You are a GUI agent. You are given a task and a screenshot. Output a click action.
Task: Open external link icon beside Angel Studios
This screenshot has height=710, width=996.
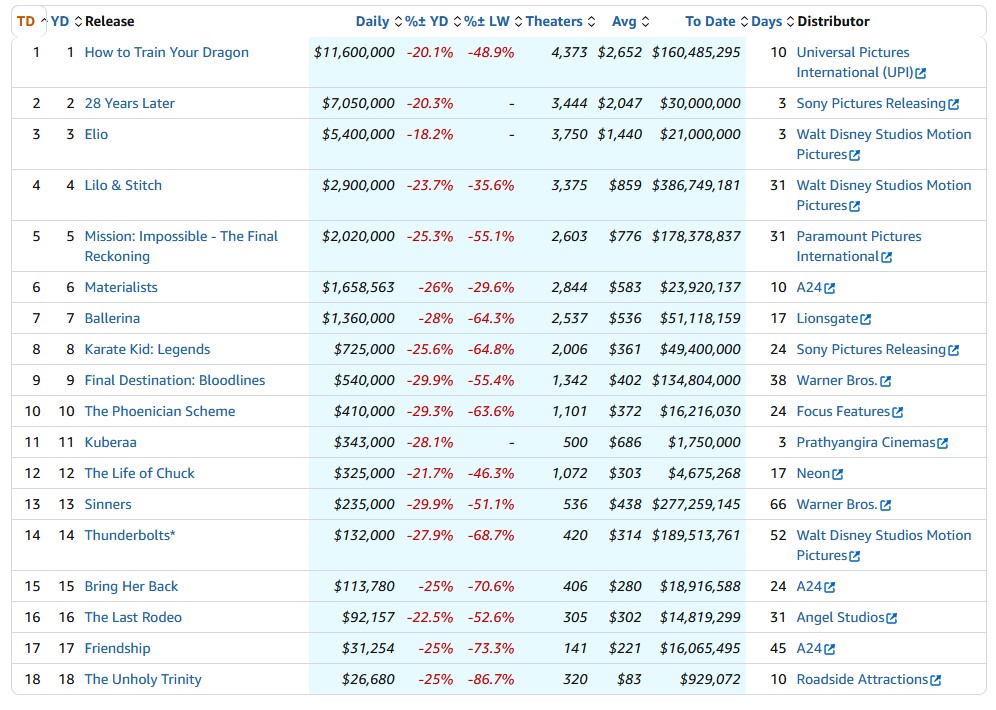coord(892,618)
